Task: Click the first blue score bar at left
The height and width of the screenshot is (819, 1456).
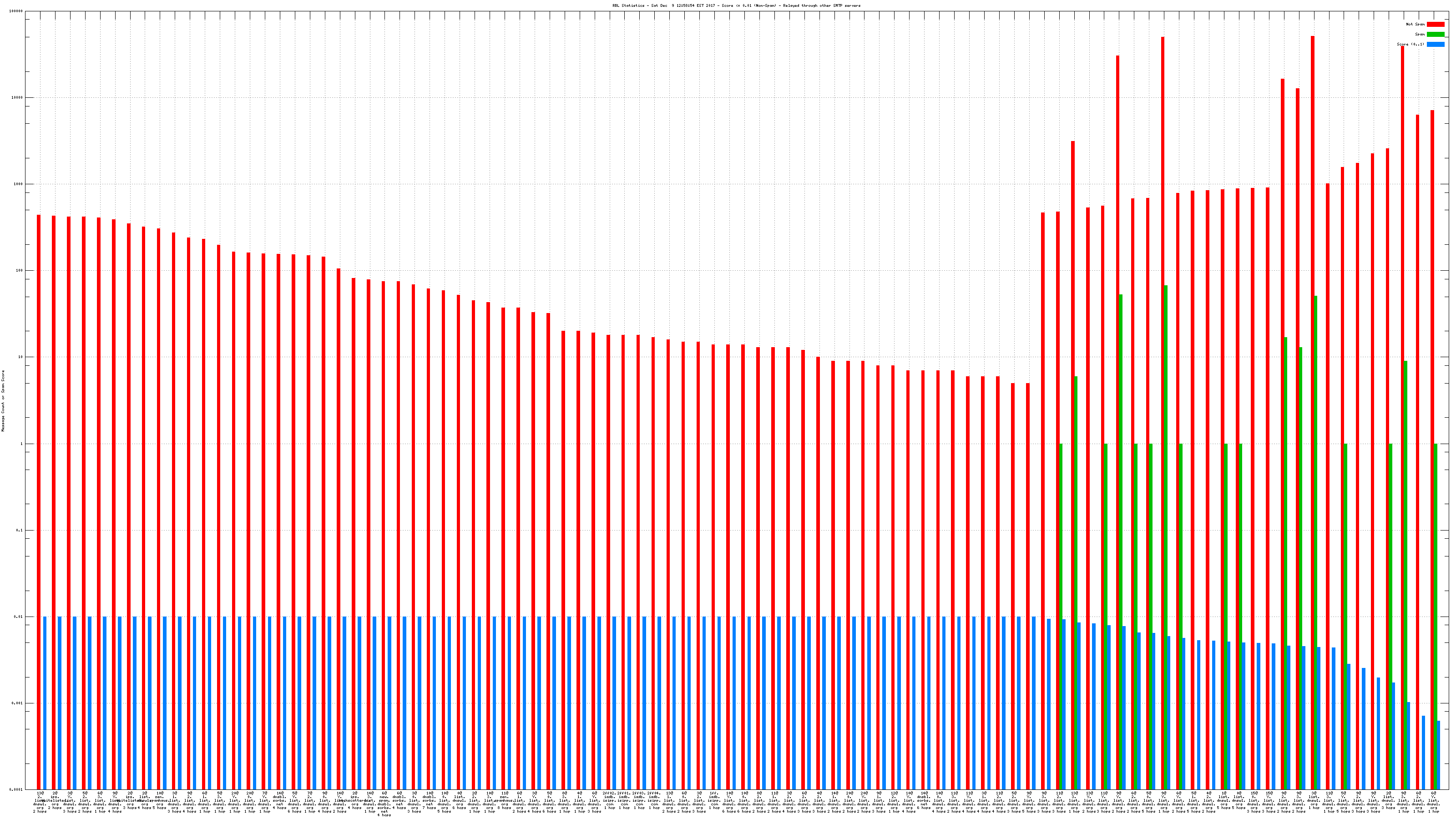Action: (x=45, y=703)
